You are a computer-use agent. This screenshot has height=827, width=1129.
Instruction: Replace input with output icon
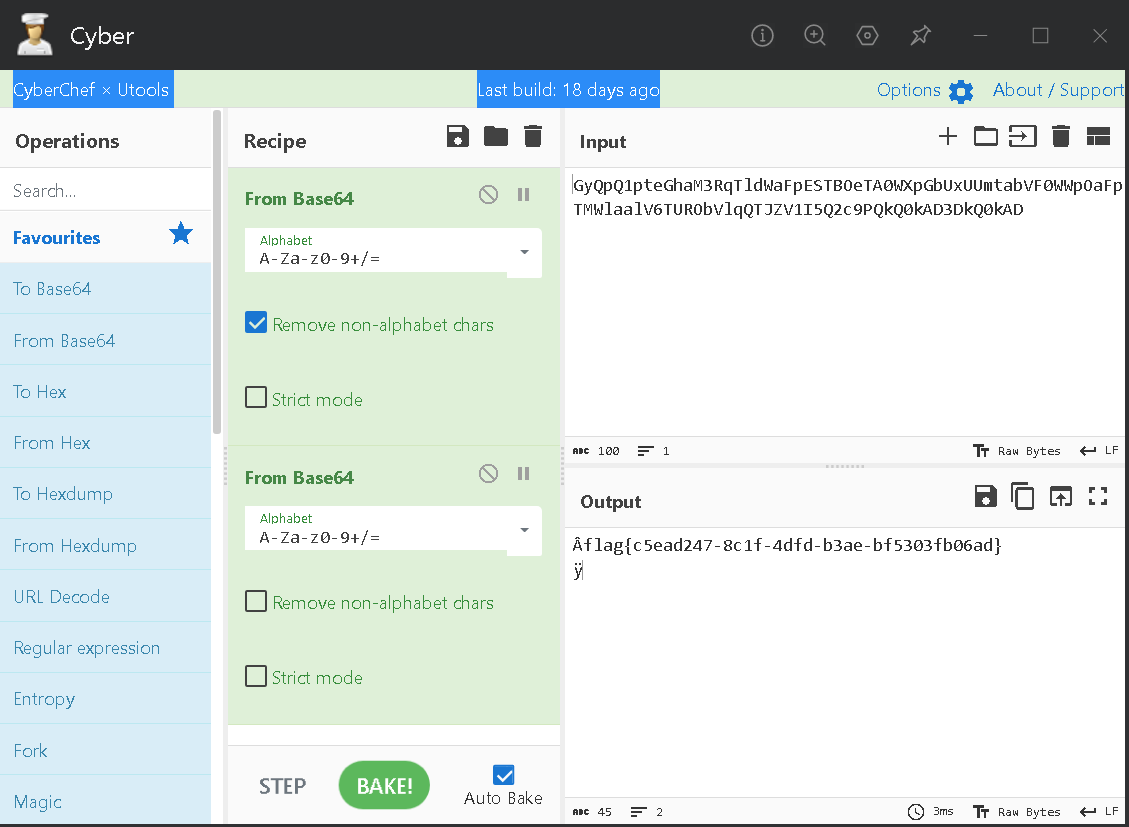1061,496
